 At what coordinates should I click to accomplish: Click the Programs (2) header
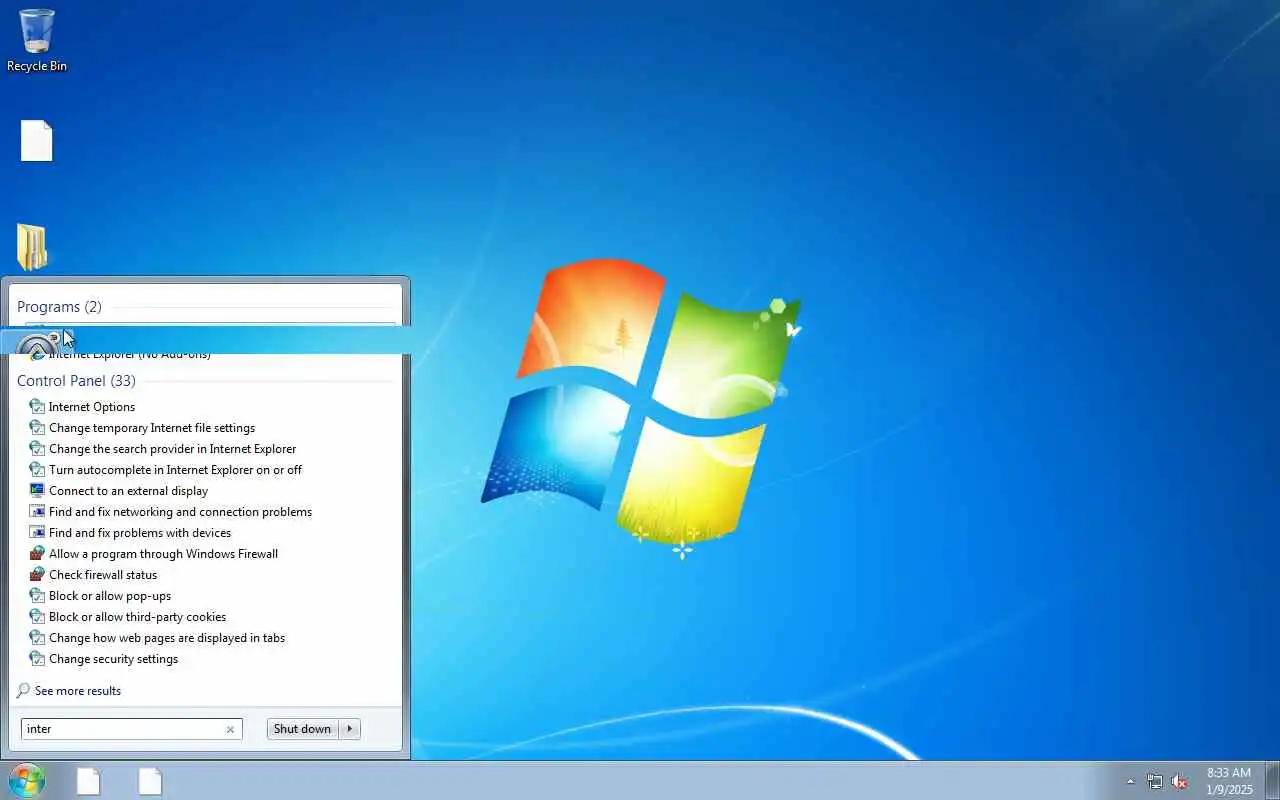(x=59, y=307)
